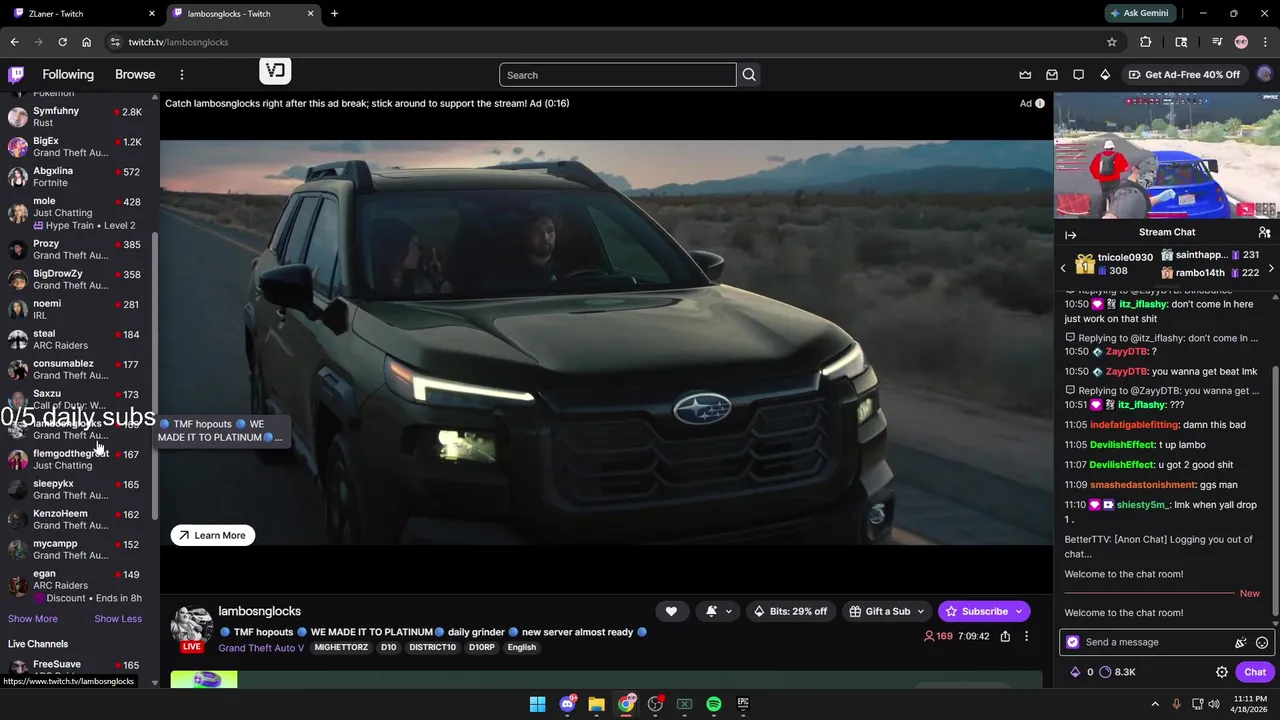Open Grand Theft Auto V category link

coord(261,648)
